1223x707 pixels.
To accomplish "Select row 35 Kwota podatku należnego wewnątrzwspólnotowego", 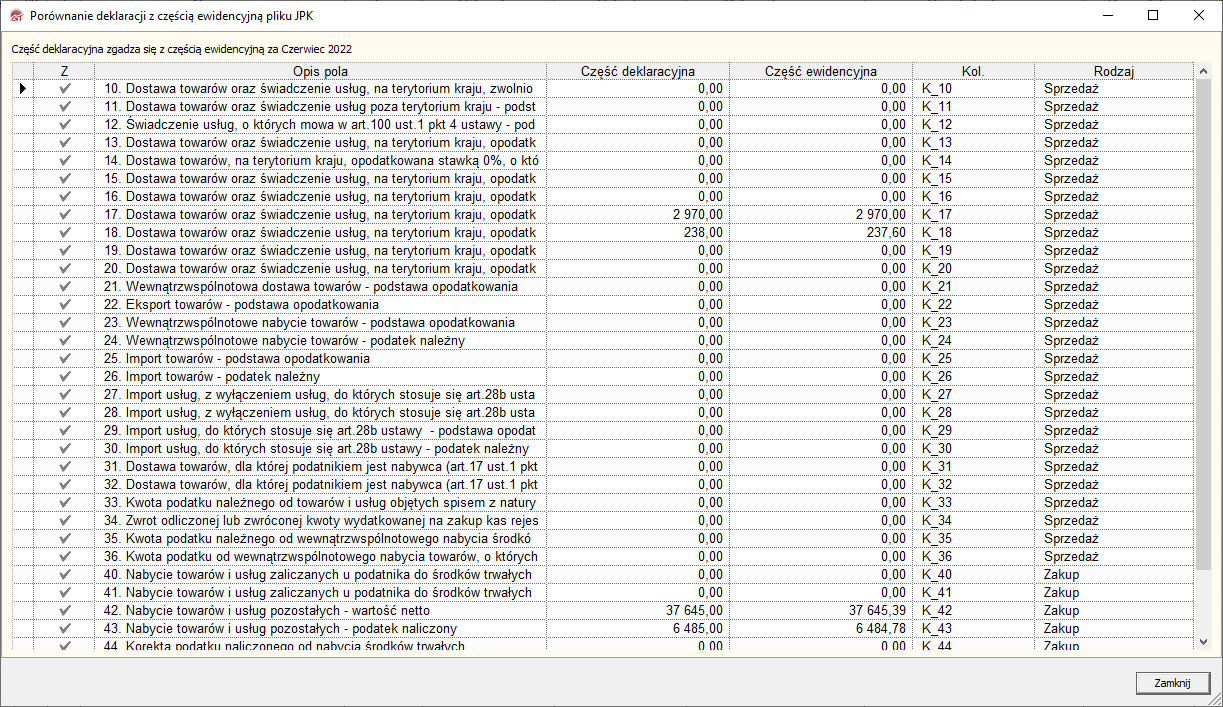I will coord(321,539).
